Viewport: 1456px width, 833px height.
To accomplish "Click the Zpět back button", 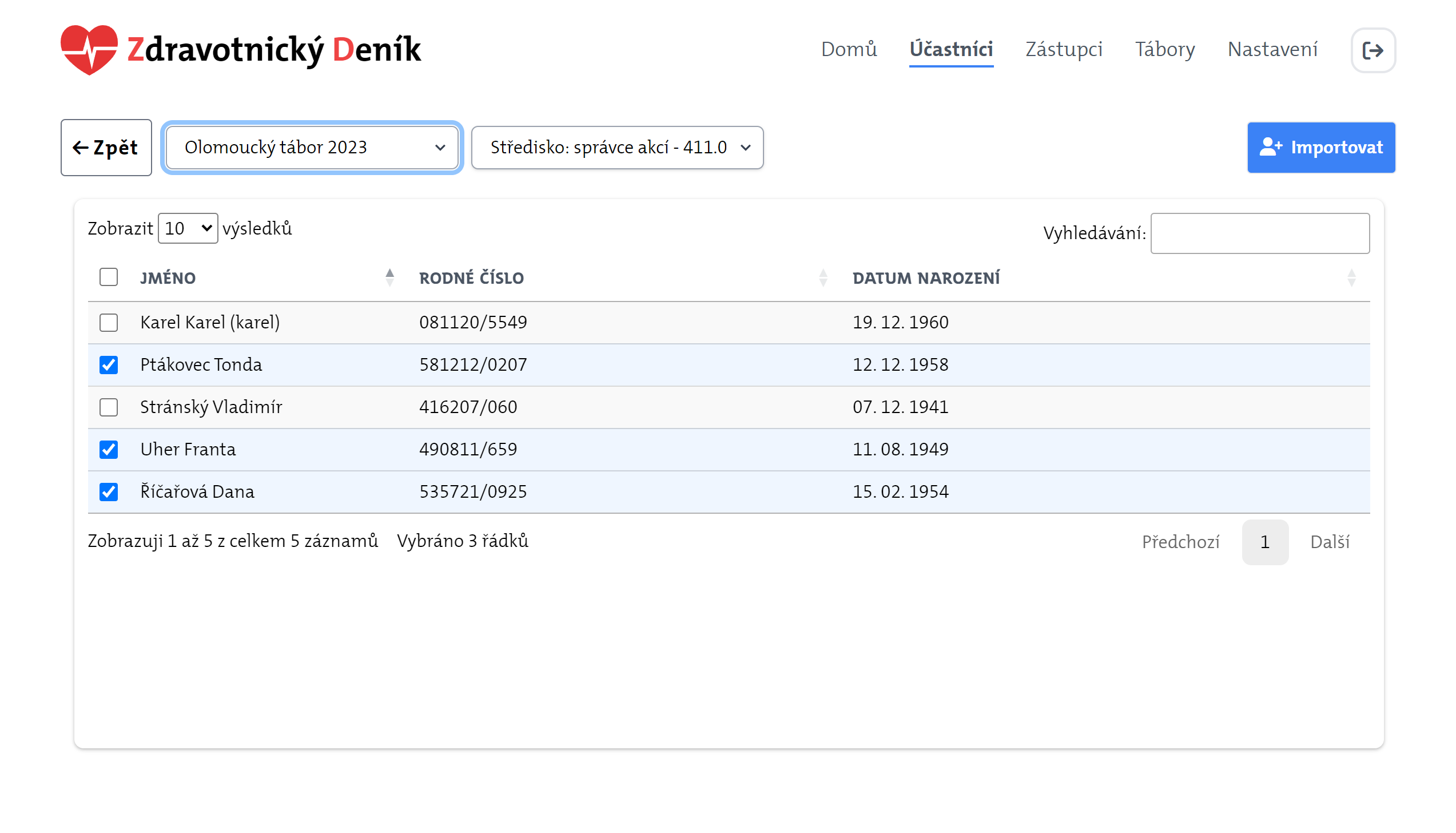I will [x=106, y=148].
